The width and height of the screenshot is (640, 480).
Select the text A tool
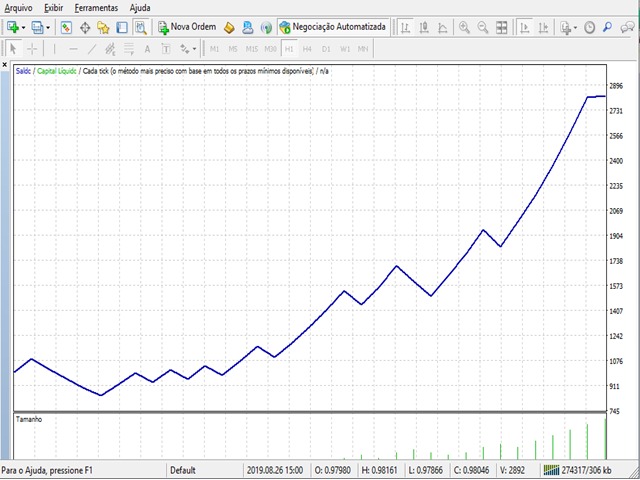coord(147,49)
